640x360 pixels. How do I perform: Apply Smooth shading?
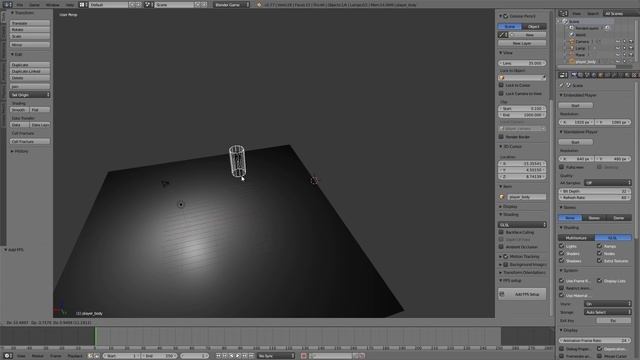coord(19,110)
